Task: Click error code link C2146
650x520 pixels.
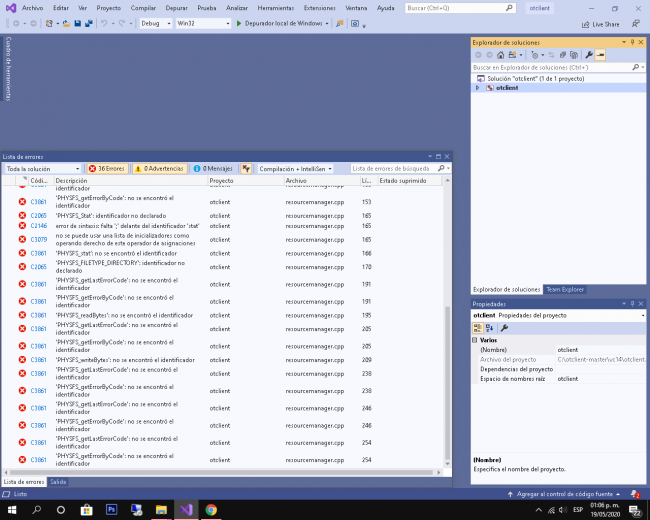Action: tap(39, 226)
